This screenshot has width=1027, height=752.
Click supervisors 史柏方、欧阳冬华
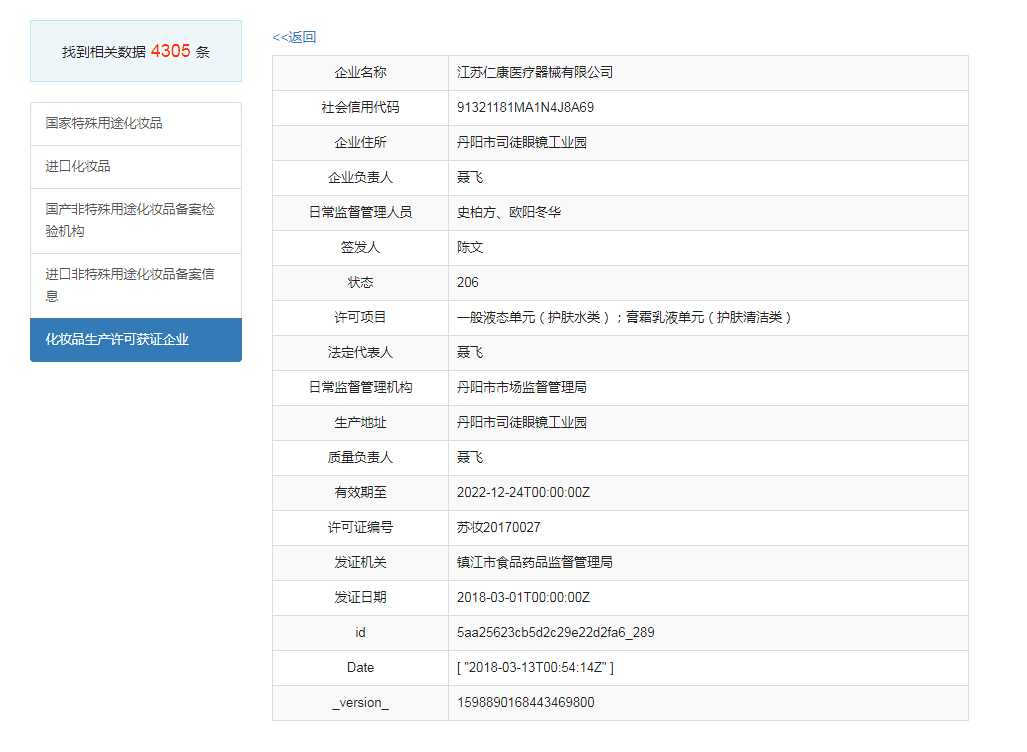pyautogui.click(x=509, y=212)
